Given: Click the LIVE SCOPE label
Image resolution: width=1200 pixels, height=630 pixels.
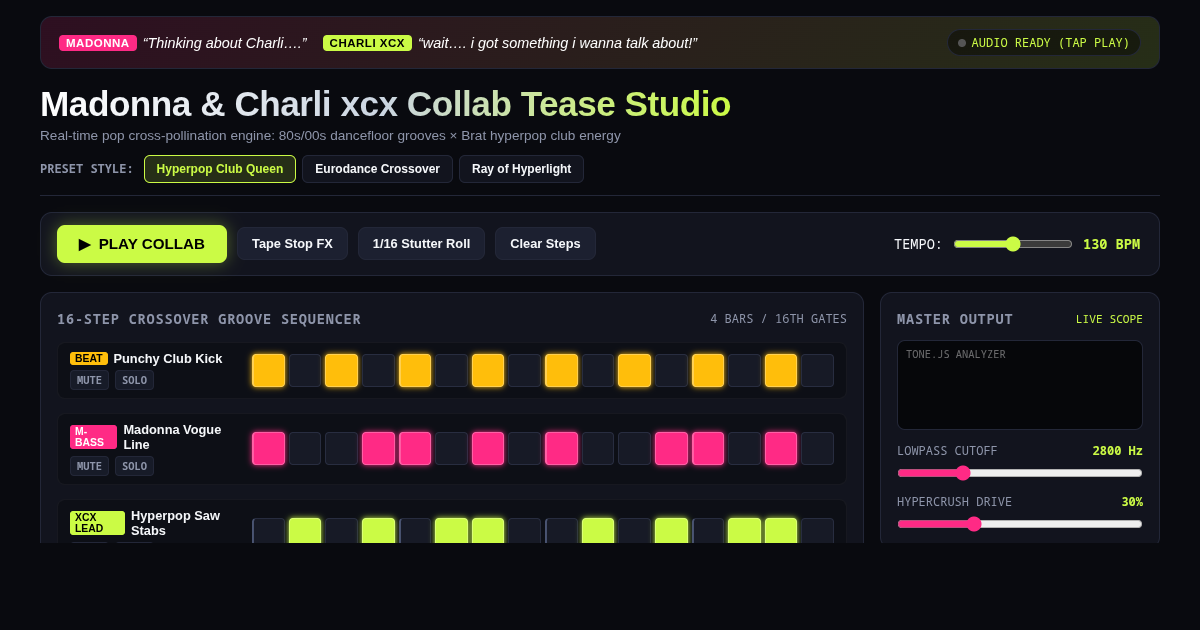Looking at the screenshot, I should (1109, 319).
